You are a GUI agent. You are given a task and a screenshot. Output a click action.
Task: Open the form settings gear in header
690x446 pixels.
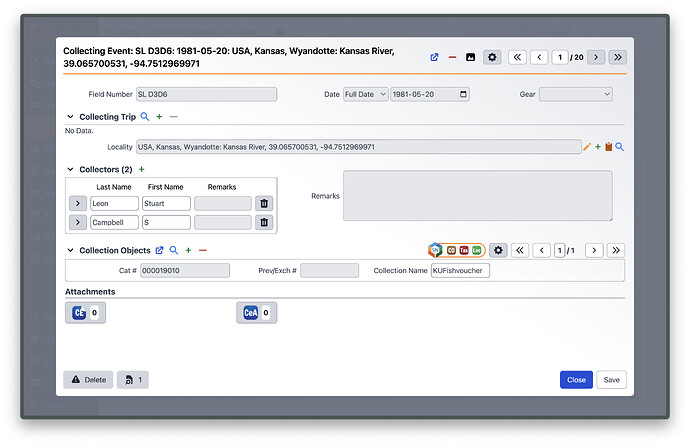coord(492,57)
